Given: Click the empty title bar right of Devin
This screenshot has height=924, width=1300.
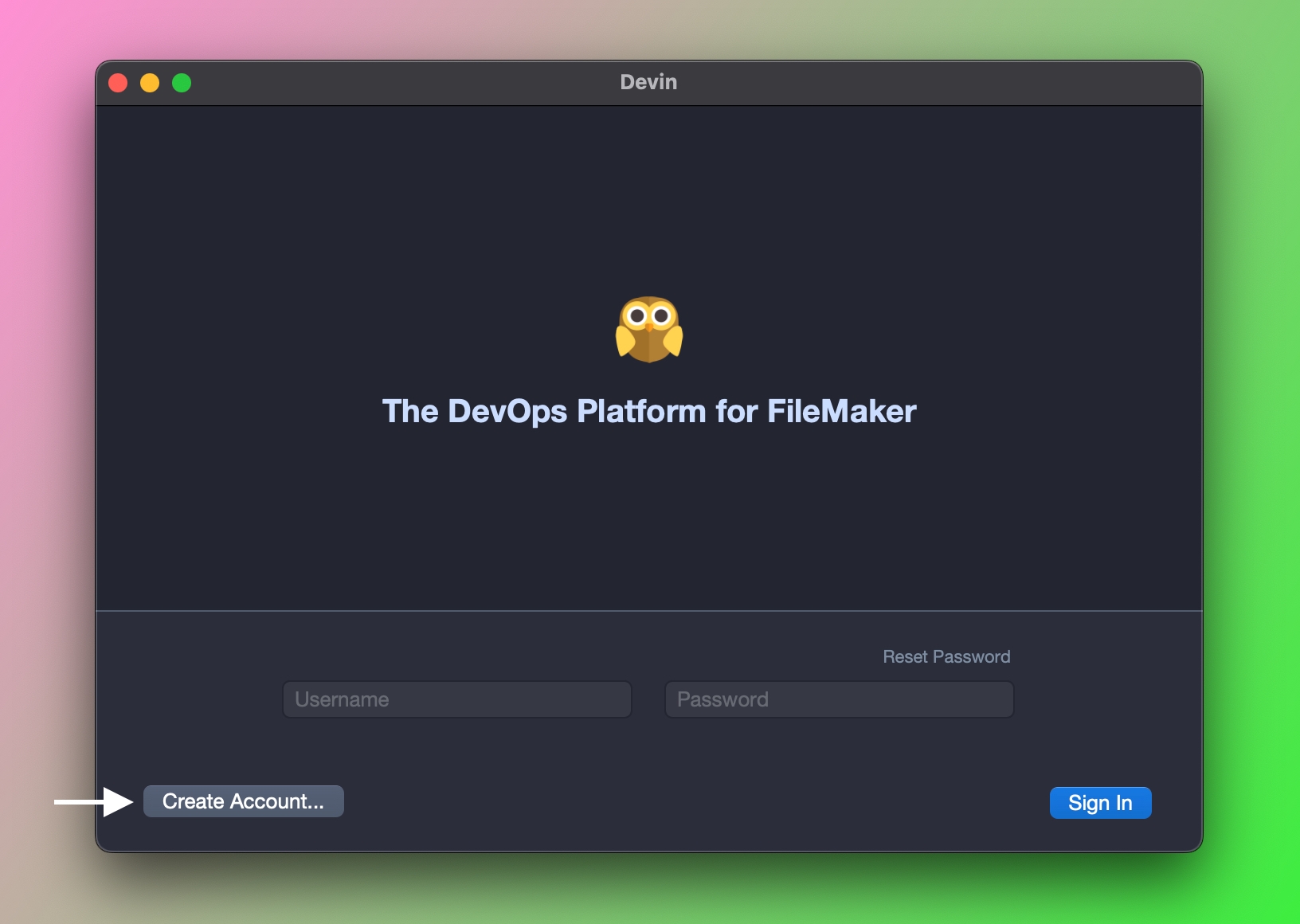Looking at the screenshot, I should [x=916, y=83].
